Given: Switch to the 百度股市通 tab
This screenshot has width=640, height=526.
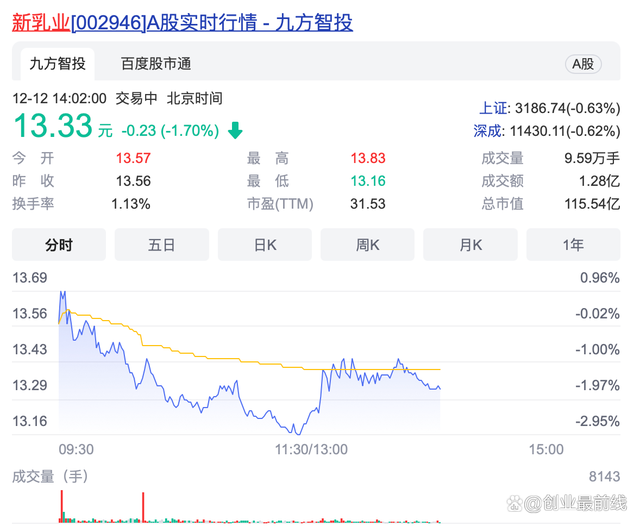Looking at the screenshot, I should click(x=156, y=64).
